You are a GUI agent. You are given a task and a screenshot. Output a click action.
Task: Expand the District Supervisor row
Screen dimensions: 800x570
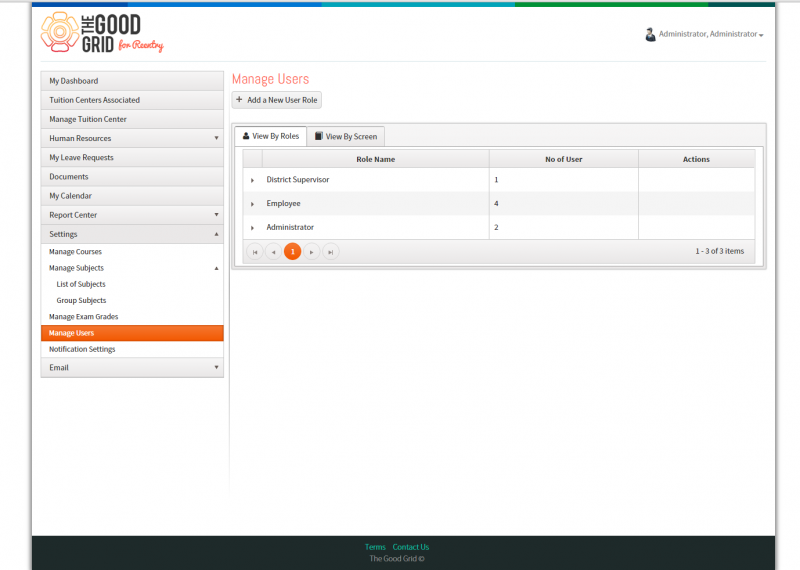(252, 180)
